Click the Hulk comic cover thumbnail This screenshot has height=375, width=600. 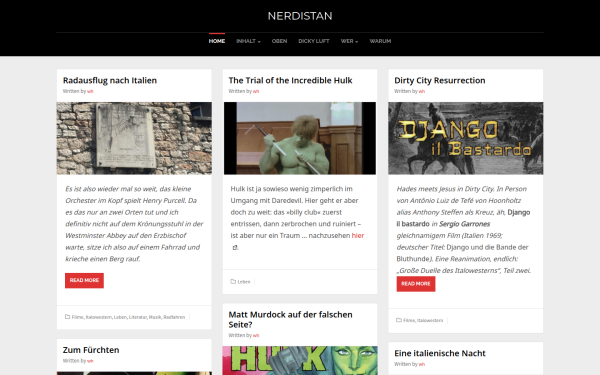[x=300, y=360]
